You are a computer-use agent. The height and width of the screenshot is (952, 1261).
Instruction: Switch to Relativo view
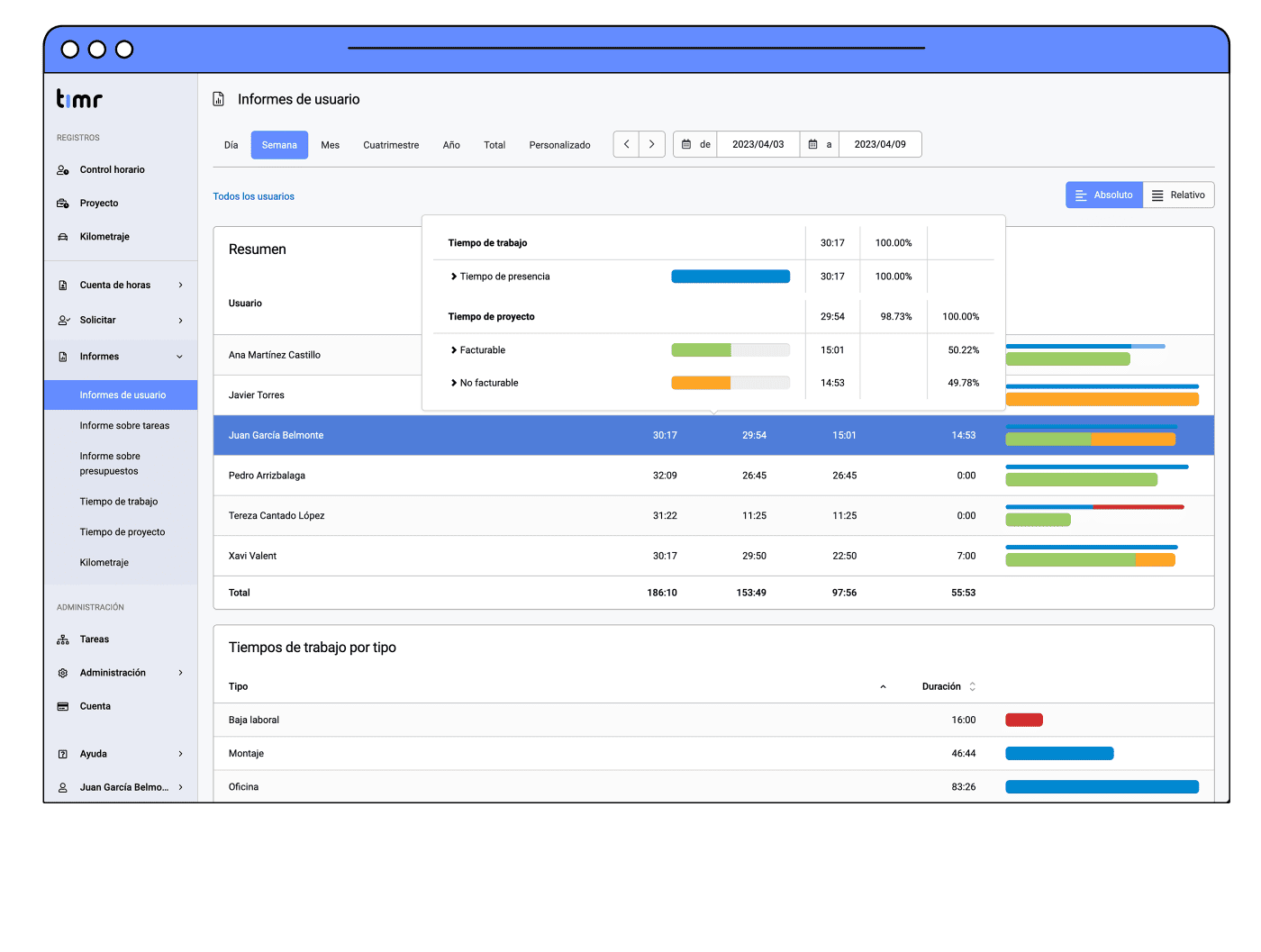tap(1179, 195)
